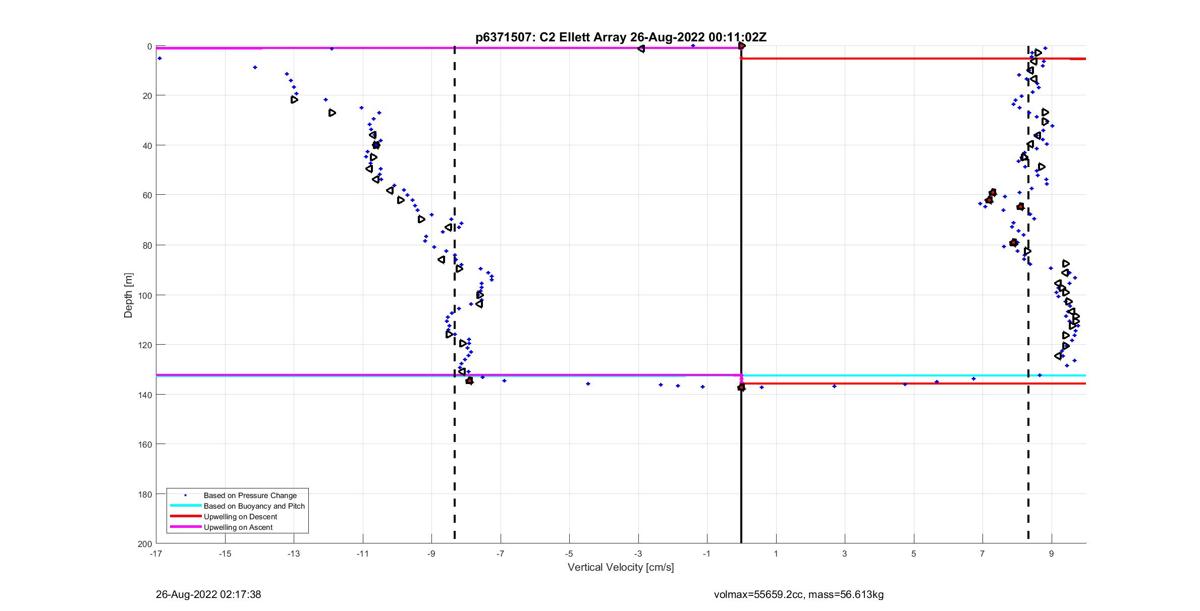Viewport: 1200px width, 611px height.
Task: Click depth axis tick label '100'
Action: pos(144,295)
